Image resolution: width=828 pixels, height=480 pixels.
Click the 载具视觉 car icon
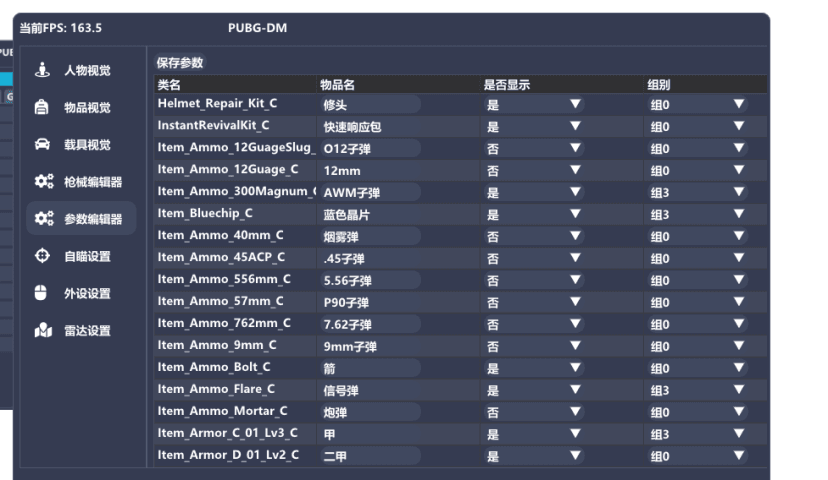point(42,144)
